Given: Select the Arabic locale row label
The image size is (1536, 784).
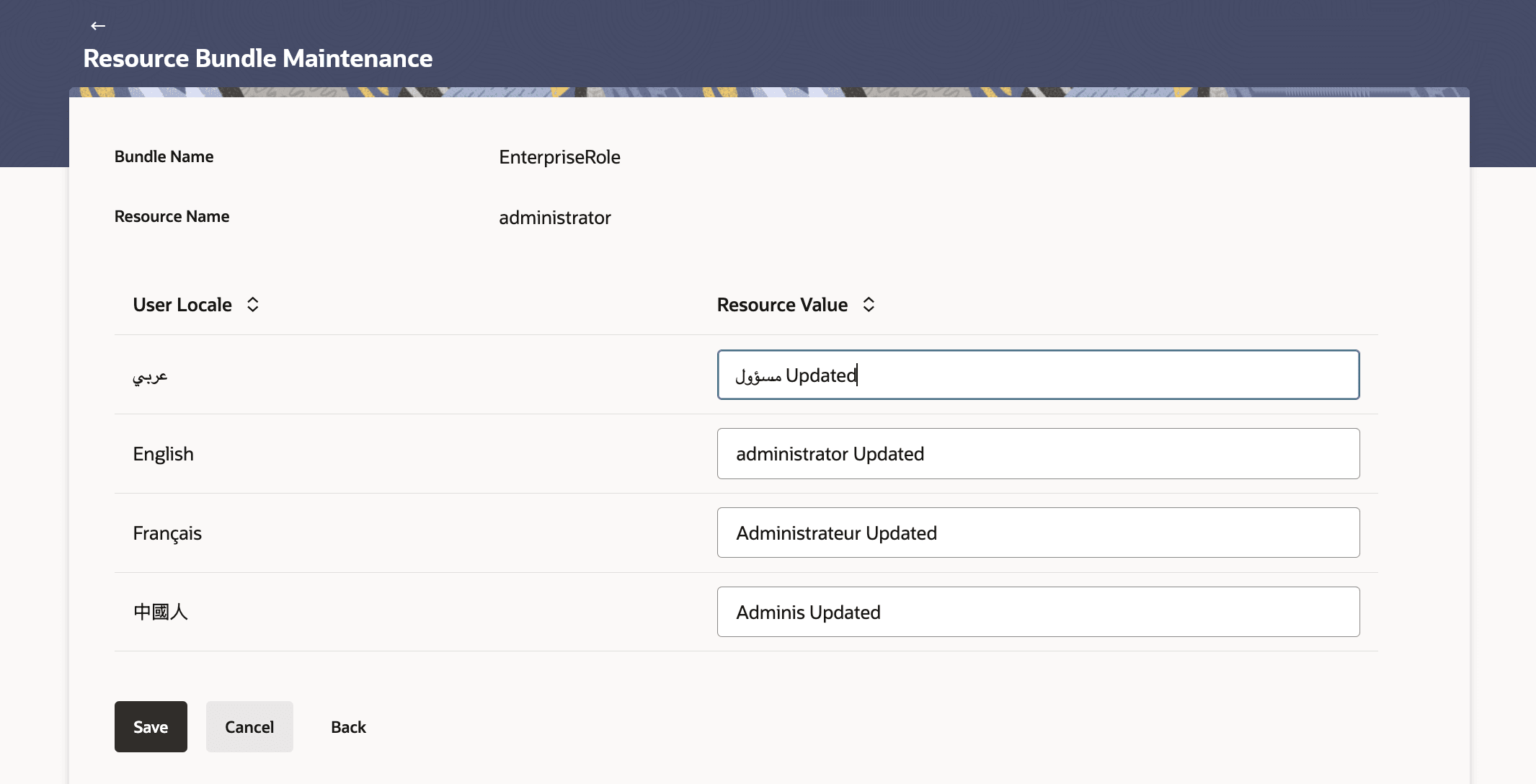Looking at the screenshot, I should [150, 375].
